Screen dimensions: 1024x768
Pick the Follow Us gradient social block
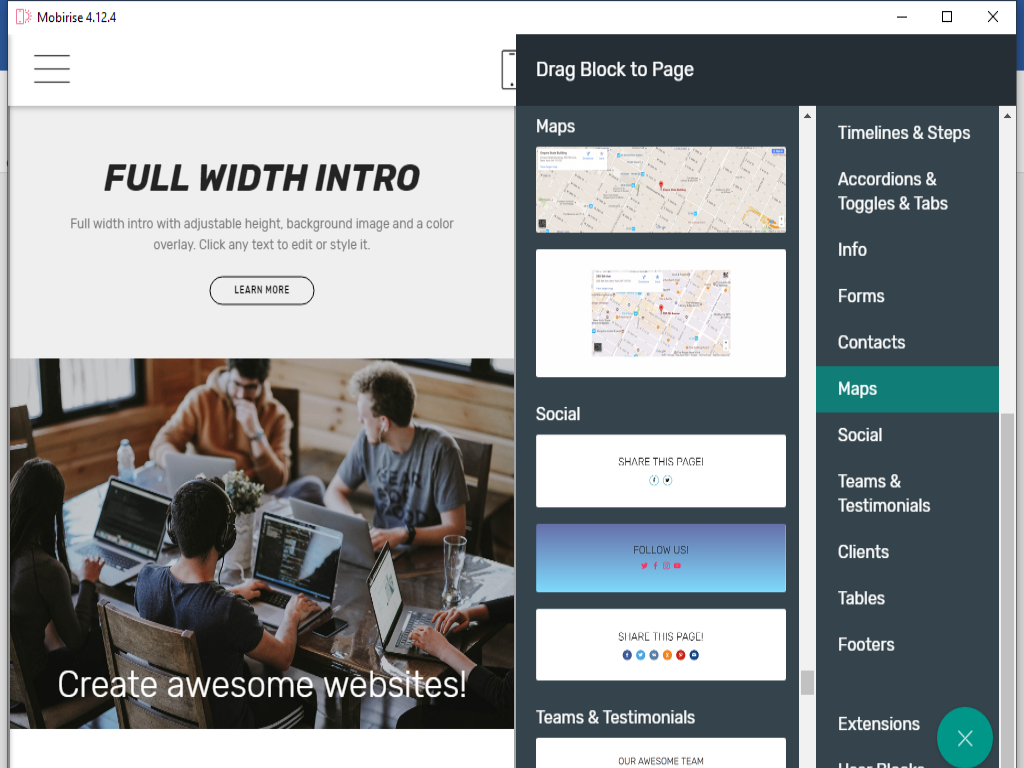pyautogui.click(x=660, y=558)
